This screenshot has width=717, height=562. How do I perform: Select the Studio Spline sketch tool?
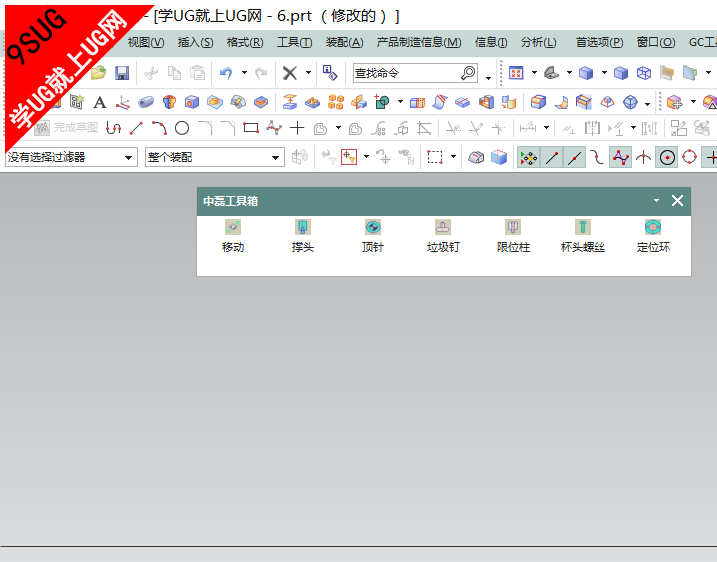274,128
